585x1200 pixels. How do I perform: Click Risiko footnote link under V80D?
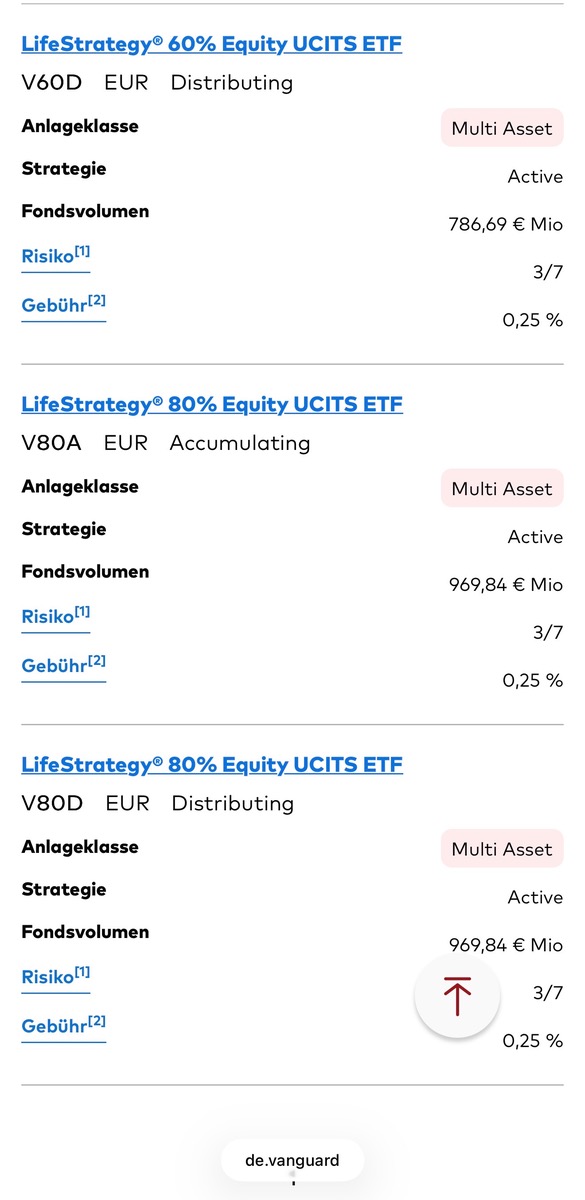click(56, 976)
